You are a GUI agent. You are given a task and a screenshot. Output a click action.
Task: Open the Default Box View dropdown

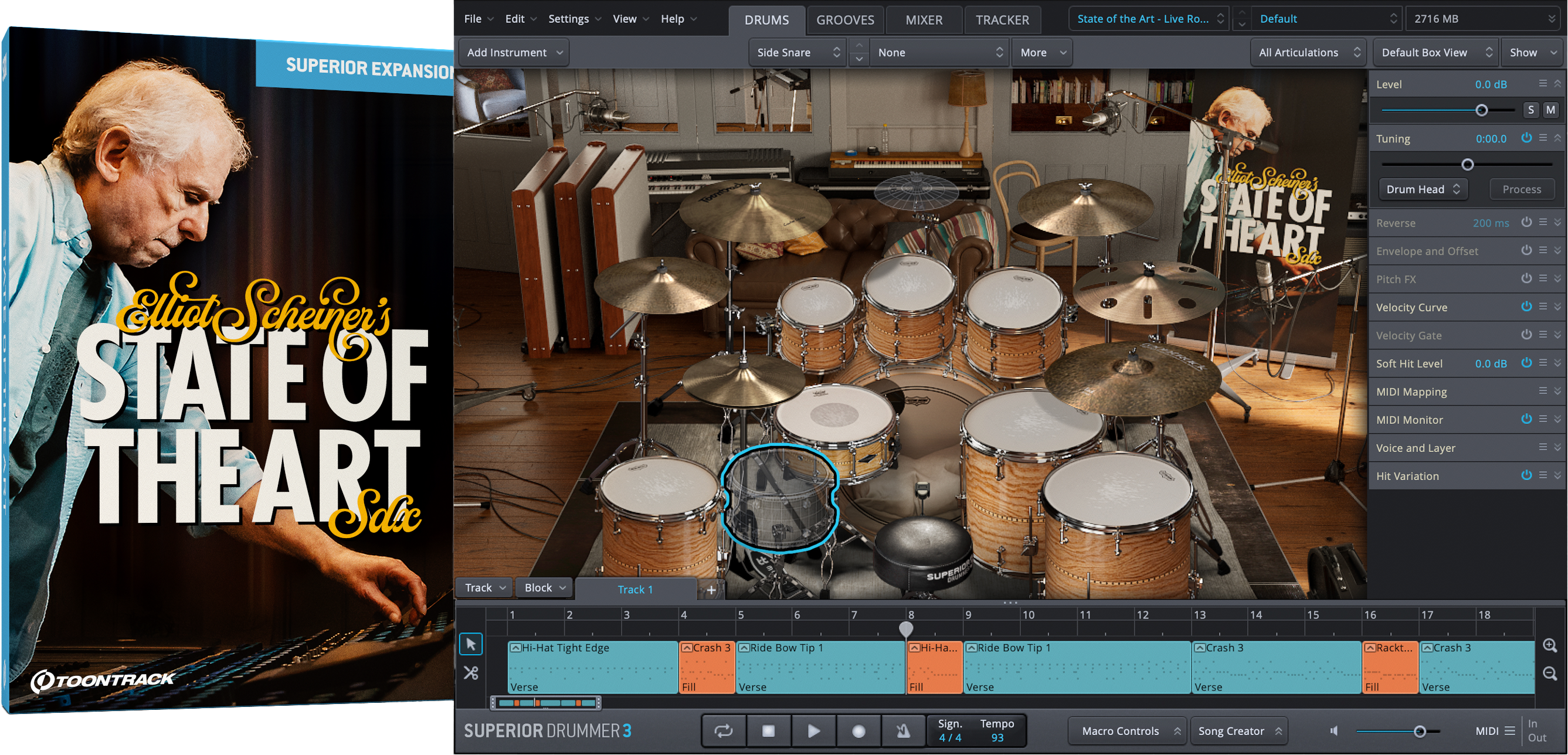[x=1435, y=52]
